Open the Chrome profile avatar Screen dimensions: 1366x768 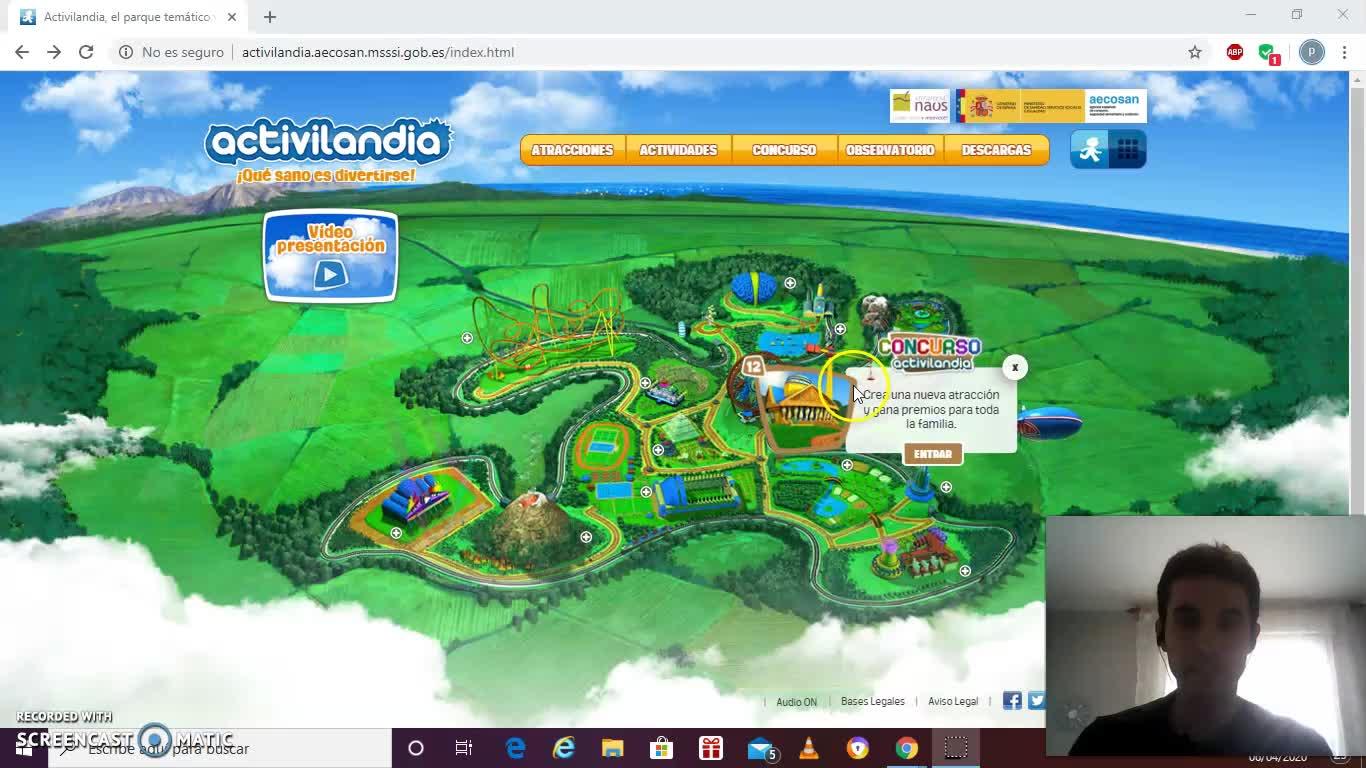1312,52
